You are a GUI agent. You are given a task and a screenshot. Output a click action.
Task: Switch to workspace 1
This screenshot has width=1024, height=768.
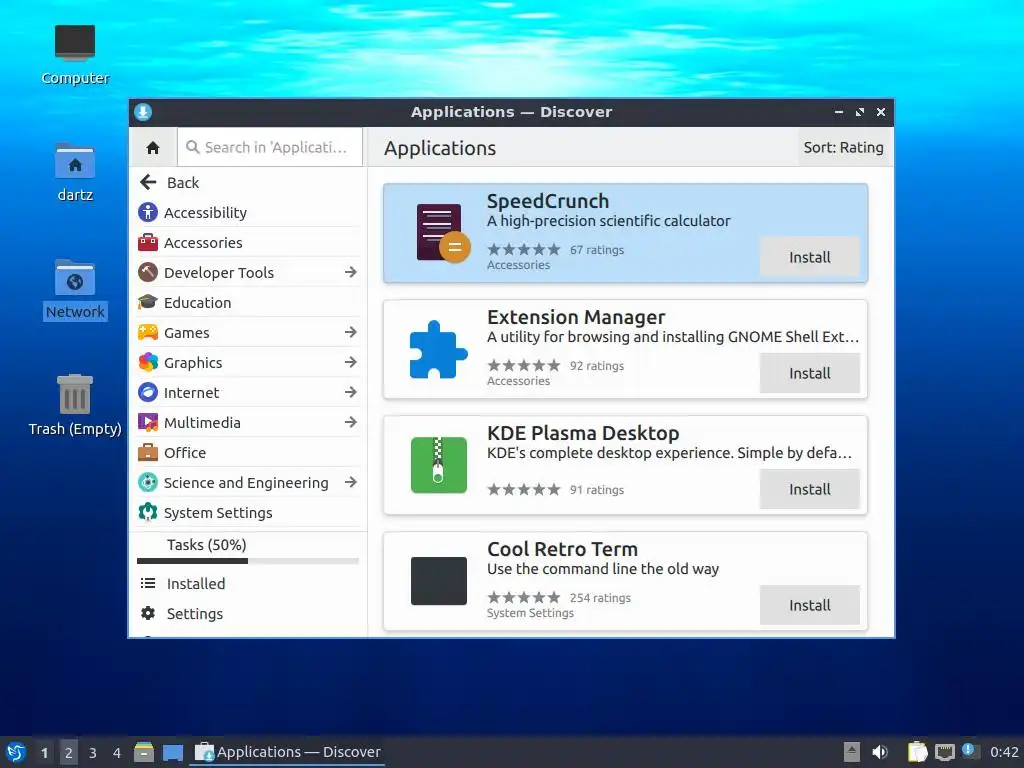pyautogui.click(x=44, y=752)
